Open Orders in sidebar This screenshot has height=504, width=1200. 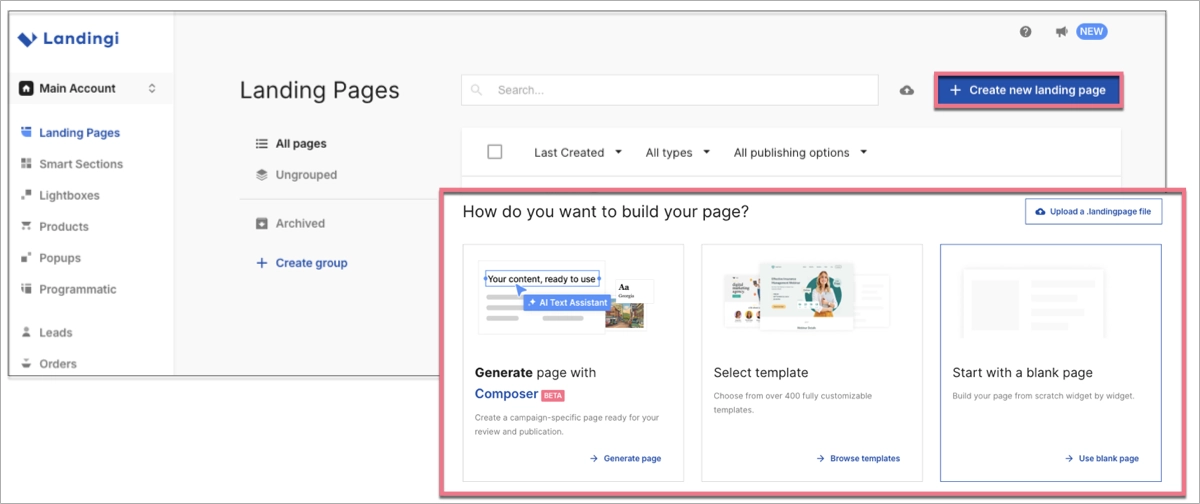click(x=57, y=364)
